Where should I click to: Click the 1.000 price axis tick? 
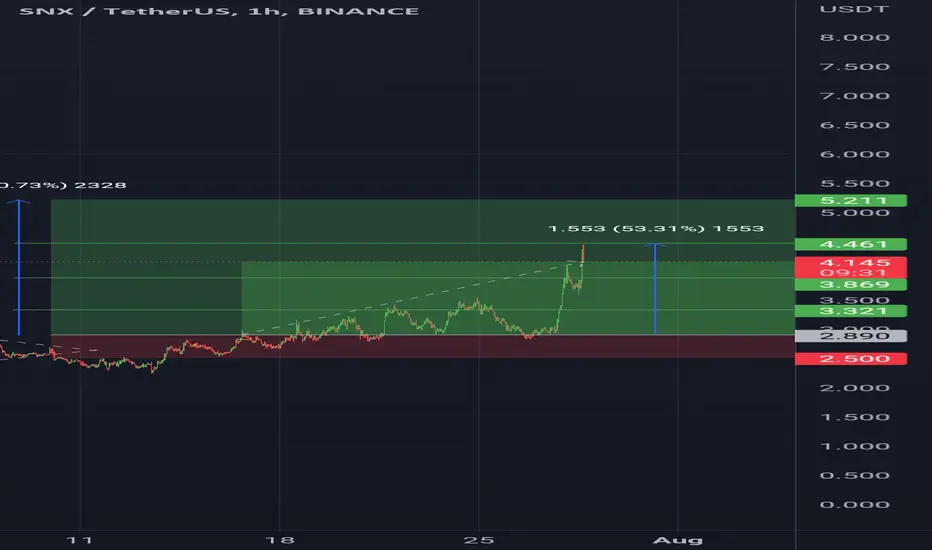coord(854,446)
